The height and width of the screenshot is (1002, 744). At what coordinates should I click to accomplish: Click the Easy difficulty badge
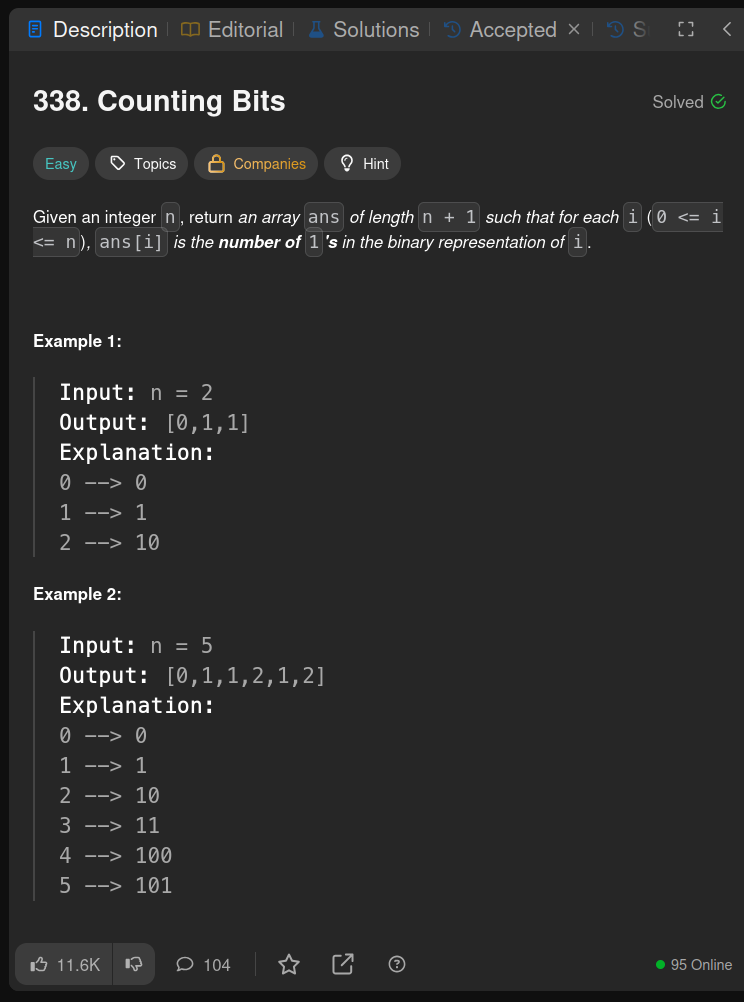click(61, 164)
